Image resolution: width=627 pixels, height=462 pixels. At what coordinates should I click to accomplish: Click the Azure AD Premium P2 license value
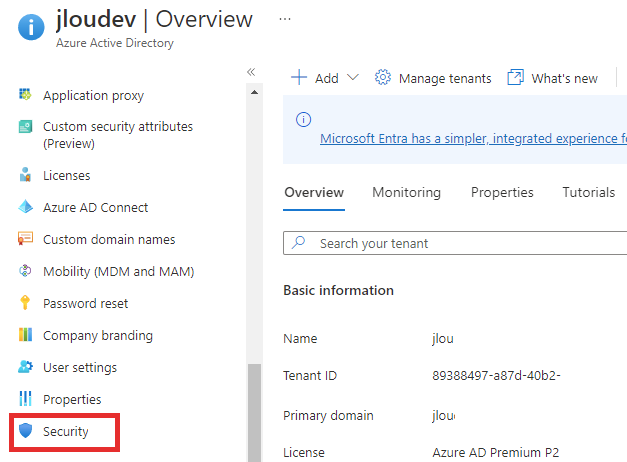click(x=495, y=452)
